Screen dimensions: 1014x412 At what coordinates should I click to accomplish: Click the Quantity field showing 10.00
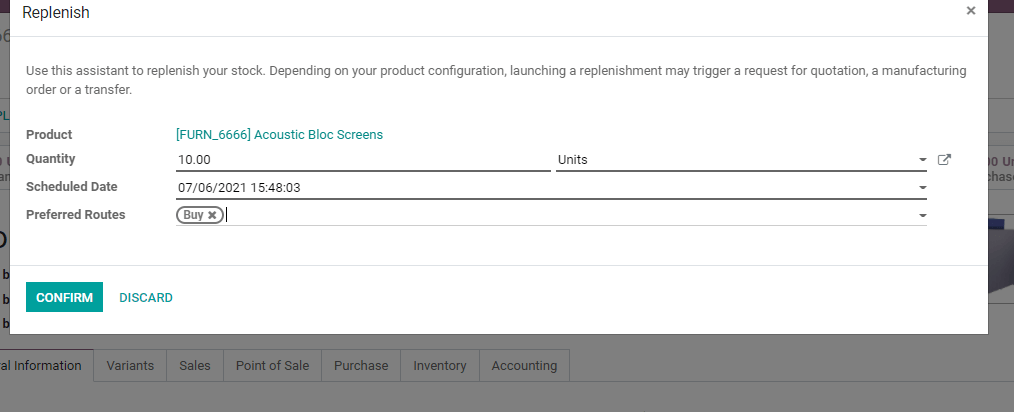(362, 160)
